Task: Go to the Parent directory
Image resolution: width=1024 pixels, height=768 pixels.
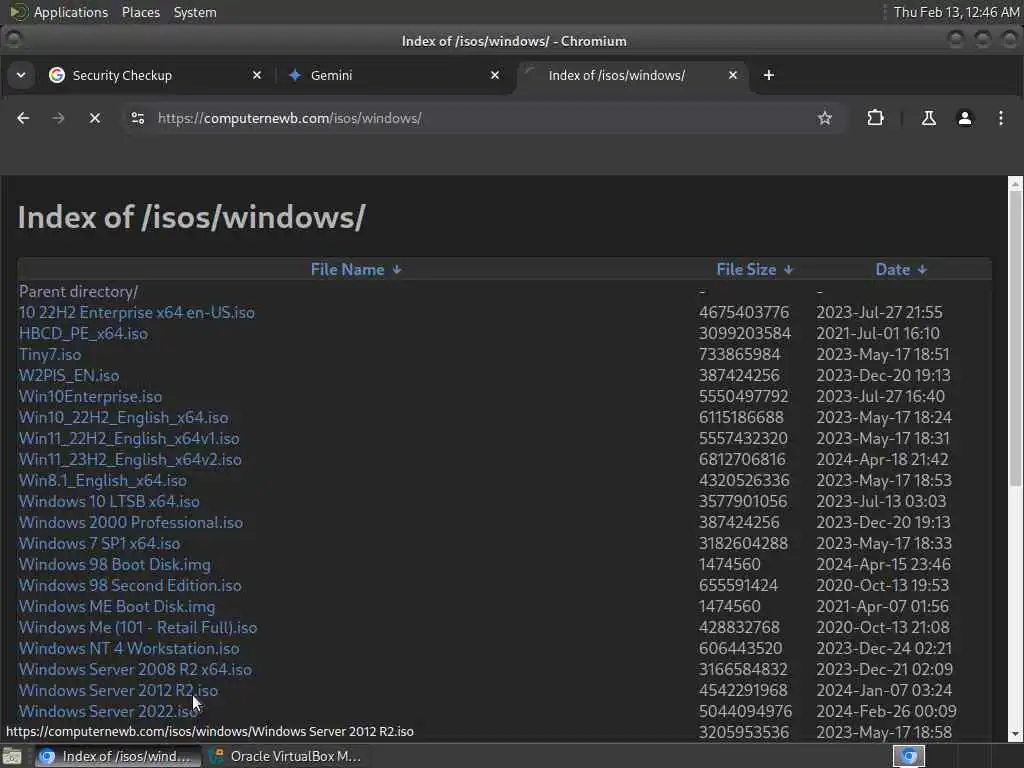Action: [78, 291]
